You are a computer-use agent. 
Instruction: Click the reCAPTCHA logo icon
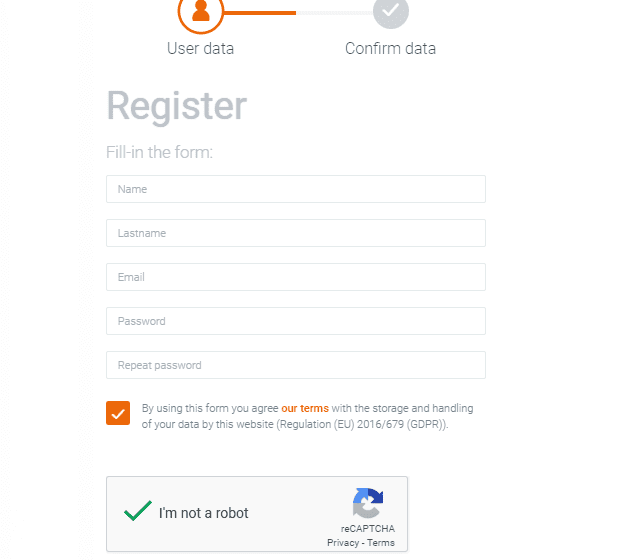pos(367,504)
